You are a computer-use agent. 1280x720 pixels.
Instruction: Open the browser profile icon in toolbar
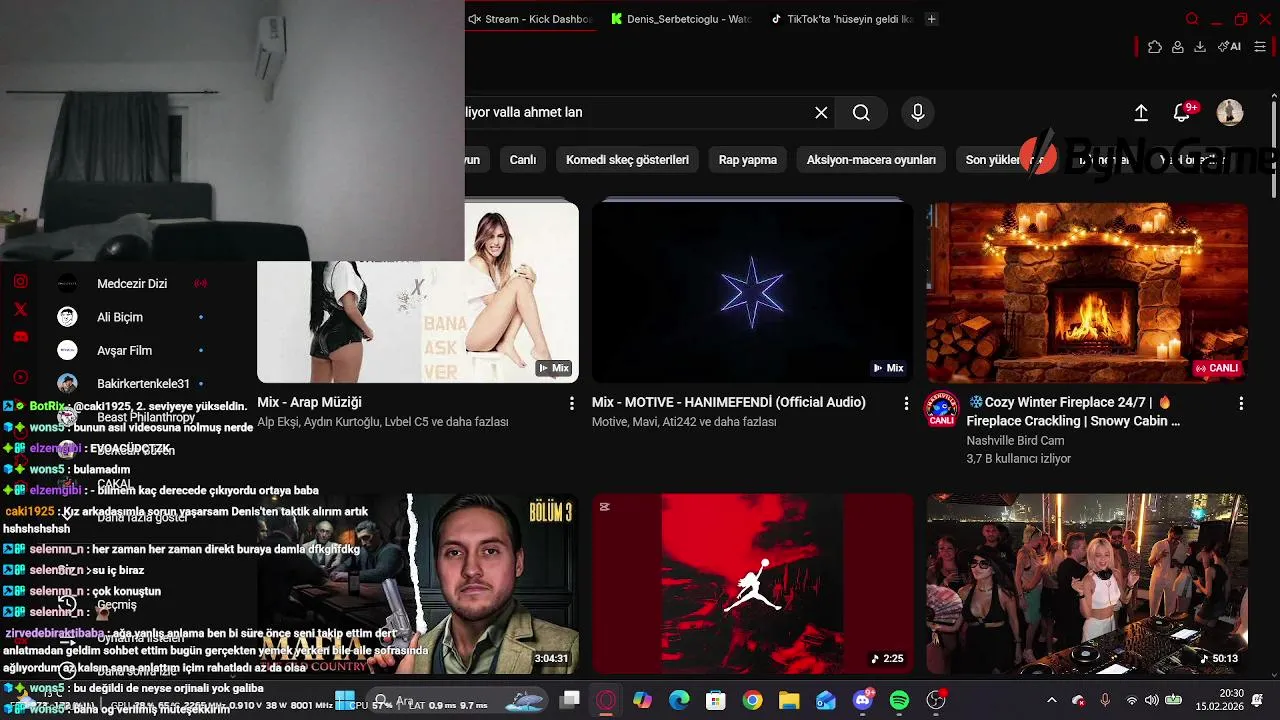click(x=1178, y=47)
